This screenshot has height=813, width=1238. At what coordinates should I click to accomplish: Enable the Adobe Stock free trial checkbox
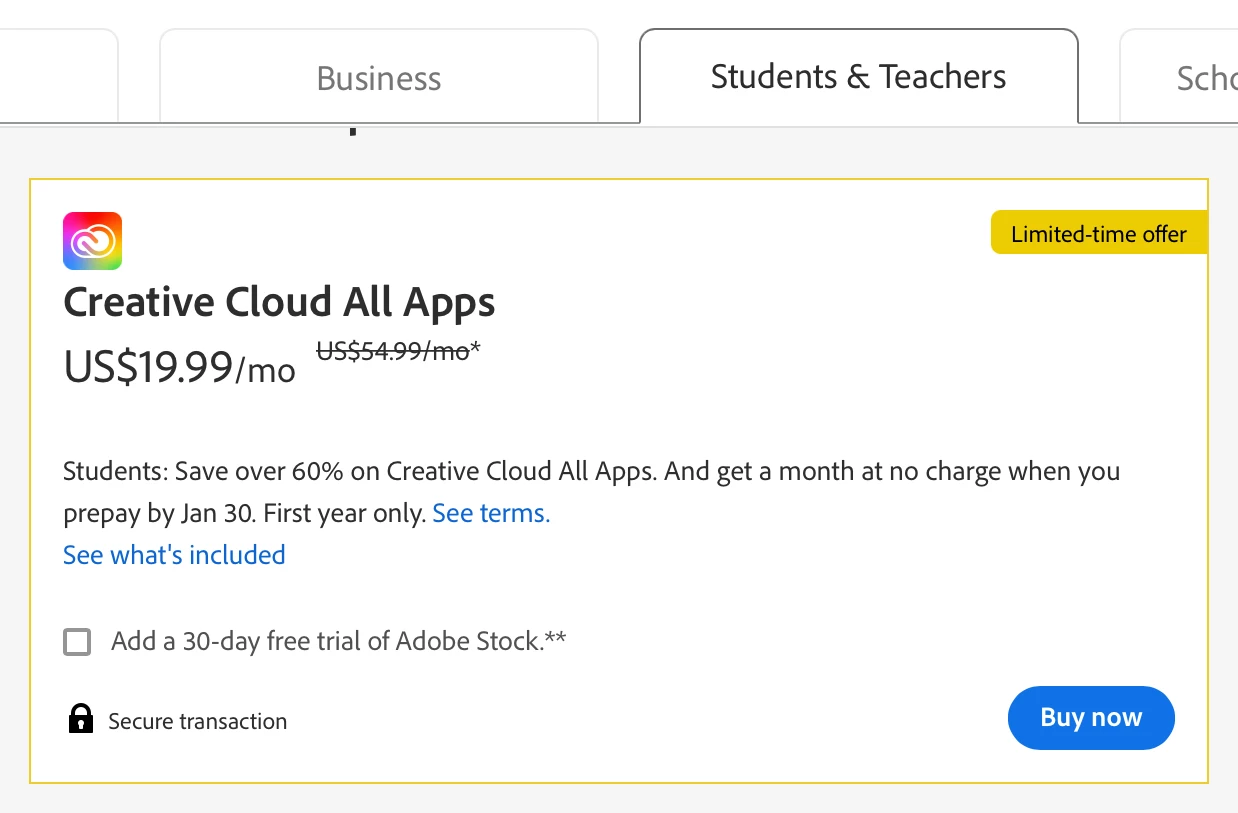(x=77, y=641)
